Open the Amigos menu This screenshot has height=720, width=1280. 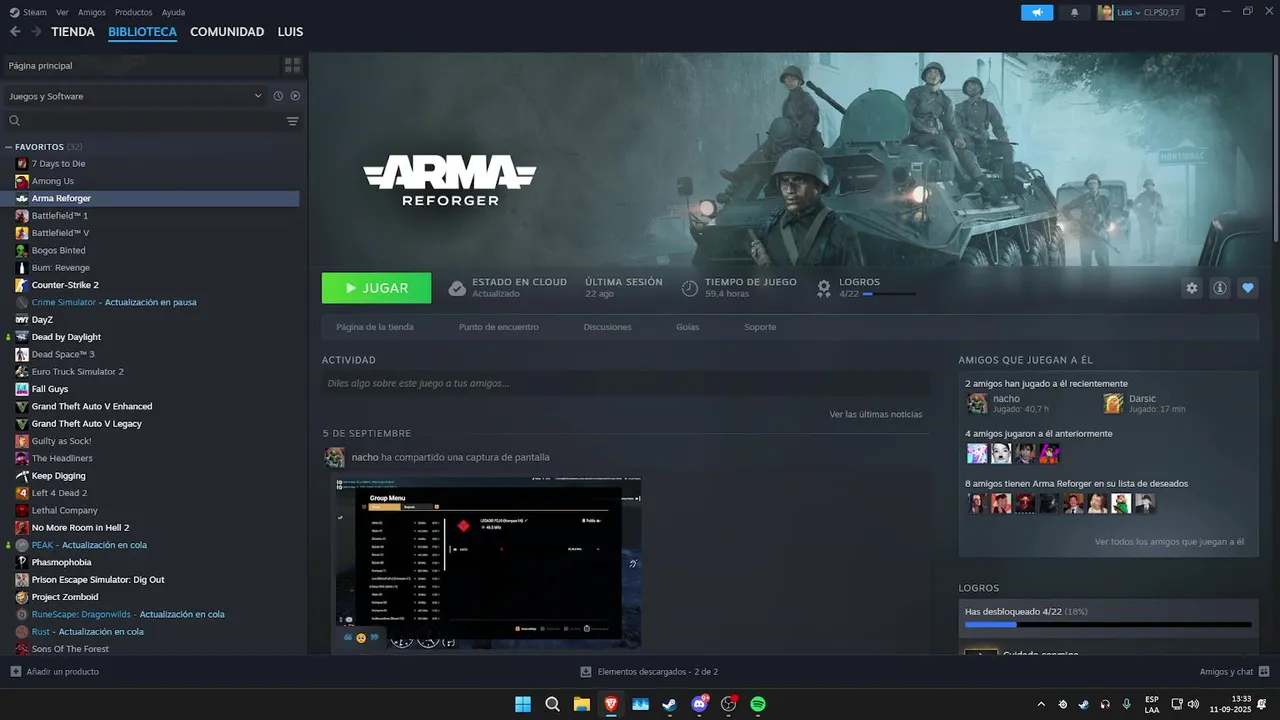pyautogui.click(x=92, y=12)
